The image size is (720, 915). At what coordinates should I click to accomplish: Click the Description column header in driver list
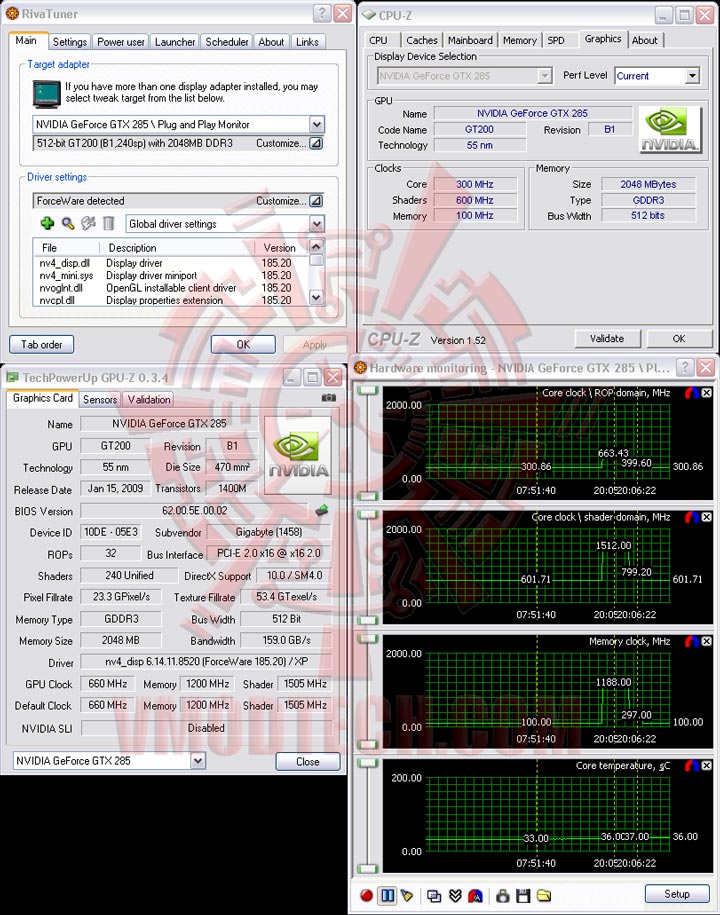tap(177, 247)
